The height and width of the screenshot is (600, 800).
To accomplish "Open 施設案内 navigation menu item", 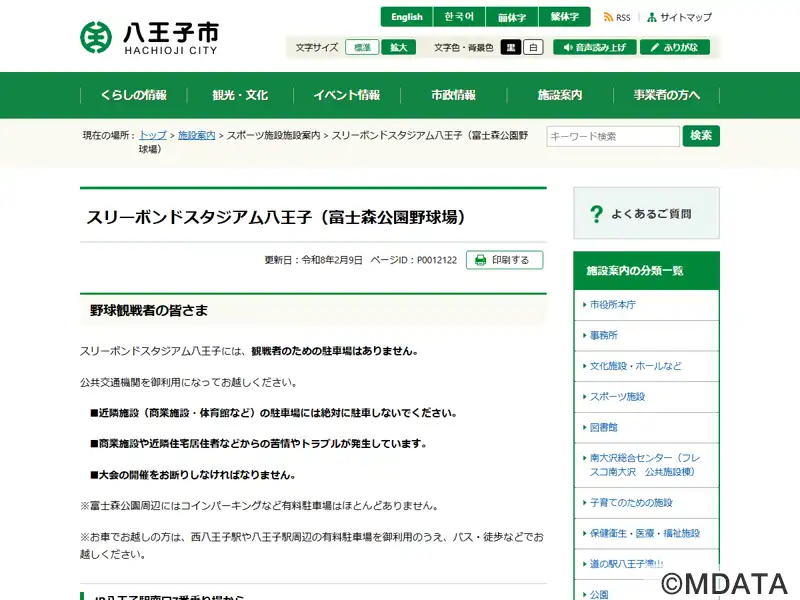I will [x=560, y=95].
